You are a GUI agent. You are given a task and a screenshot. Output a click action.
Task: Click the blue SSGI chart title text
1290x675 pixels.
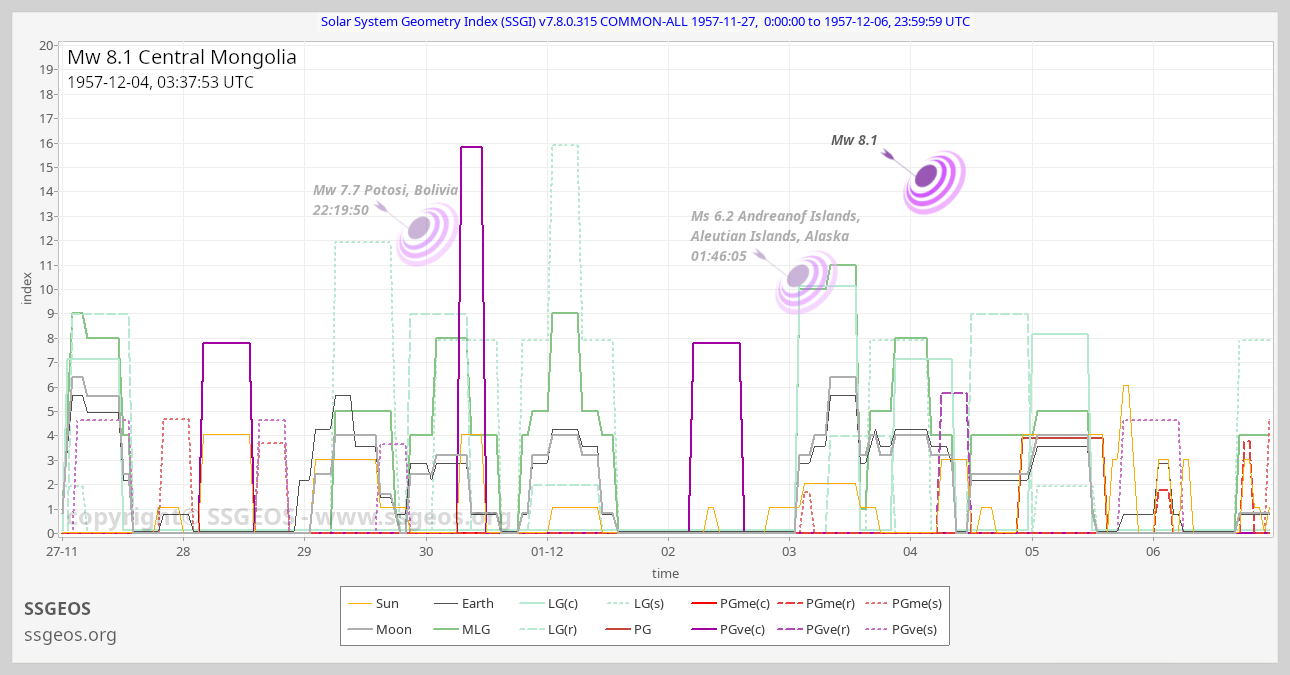[645, 22]
